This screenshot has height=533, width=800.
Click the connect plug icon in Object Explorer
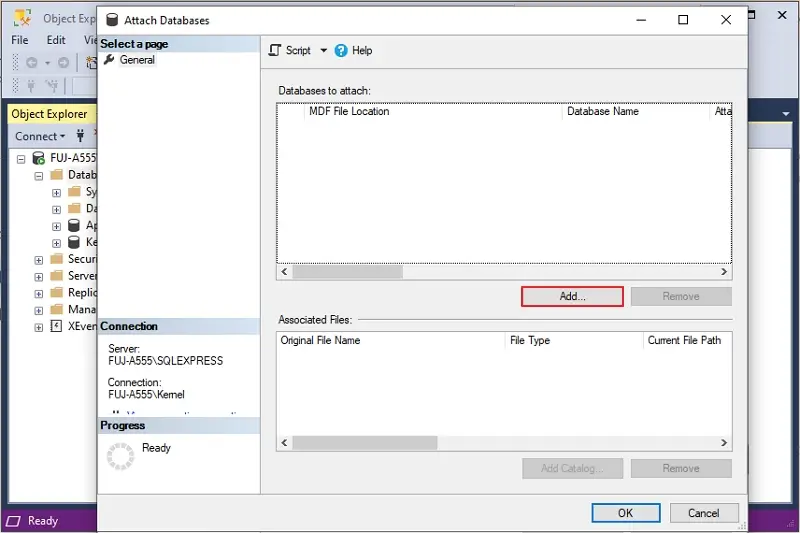80,136
